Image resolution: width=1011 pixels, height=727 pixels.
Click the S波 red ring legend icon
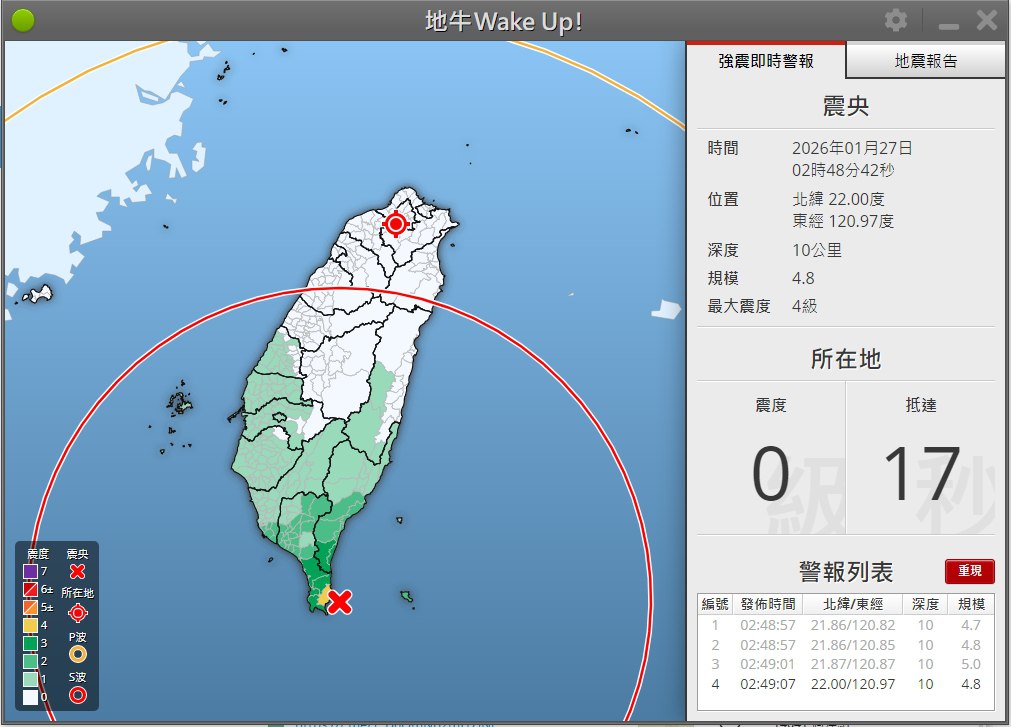77,695
